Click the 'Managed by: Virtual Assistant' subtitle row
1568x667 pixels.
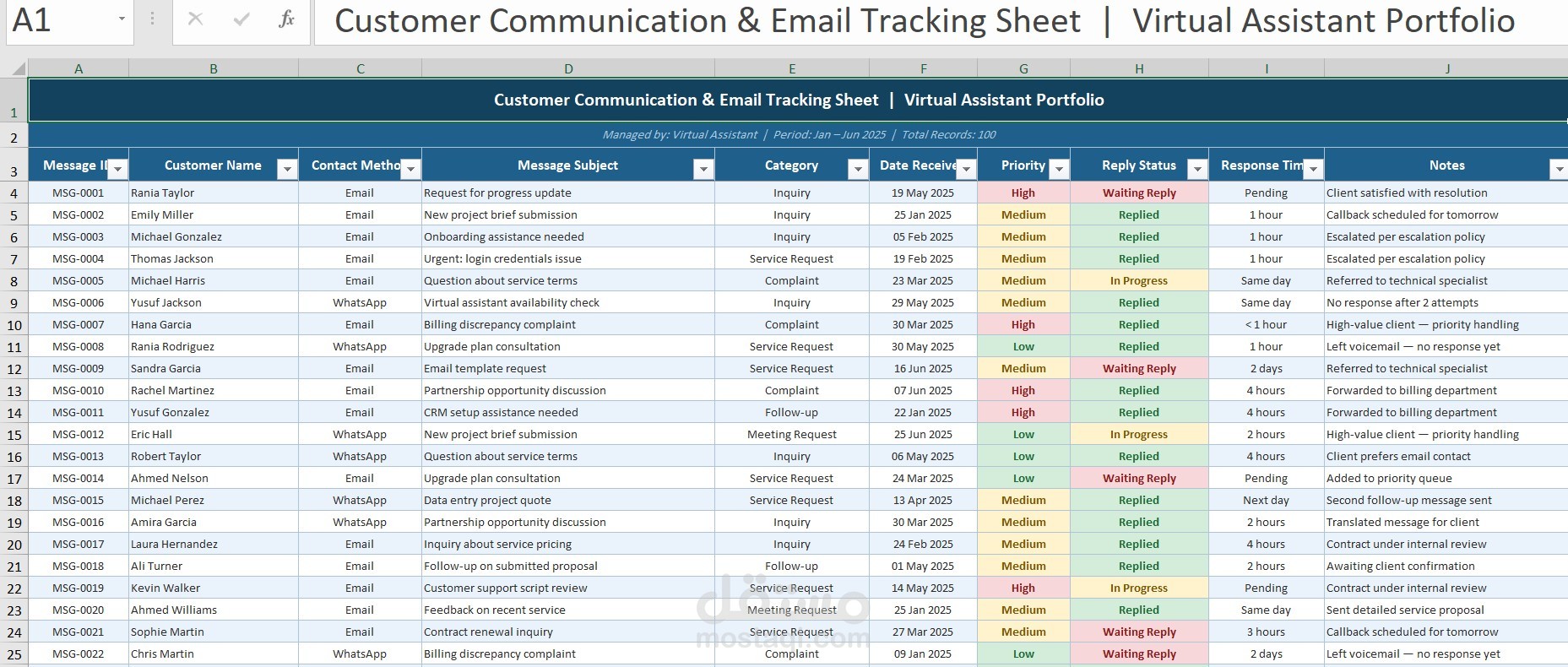[x=798, y=134]
